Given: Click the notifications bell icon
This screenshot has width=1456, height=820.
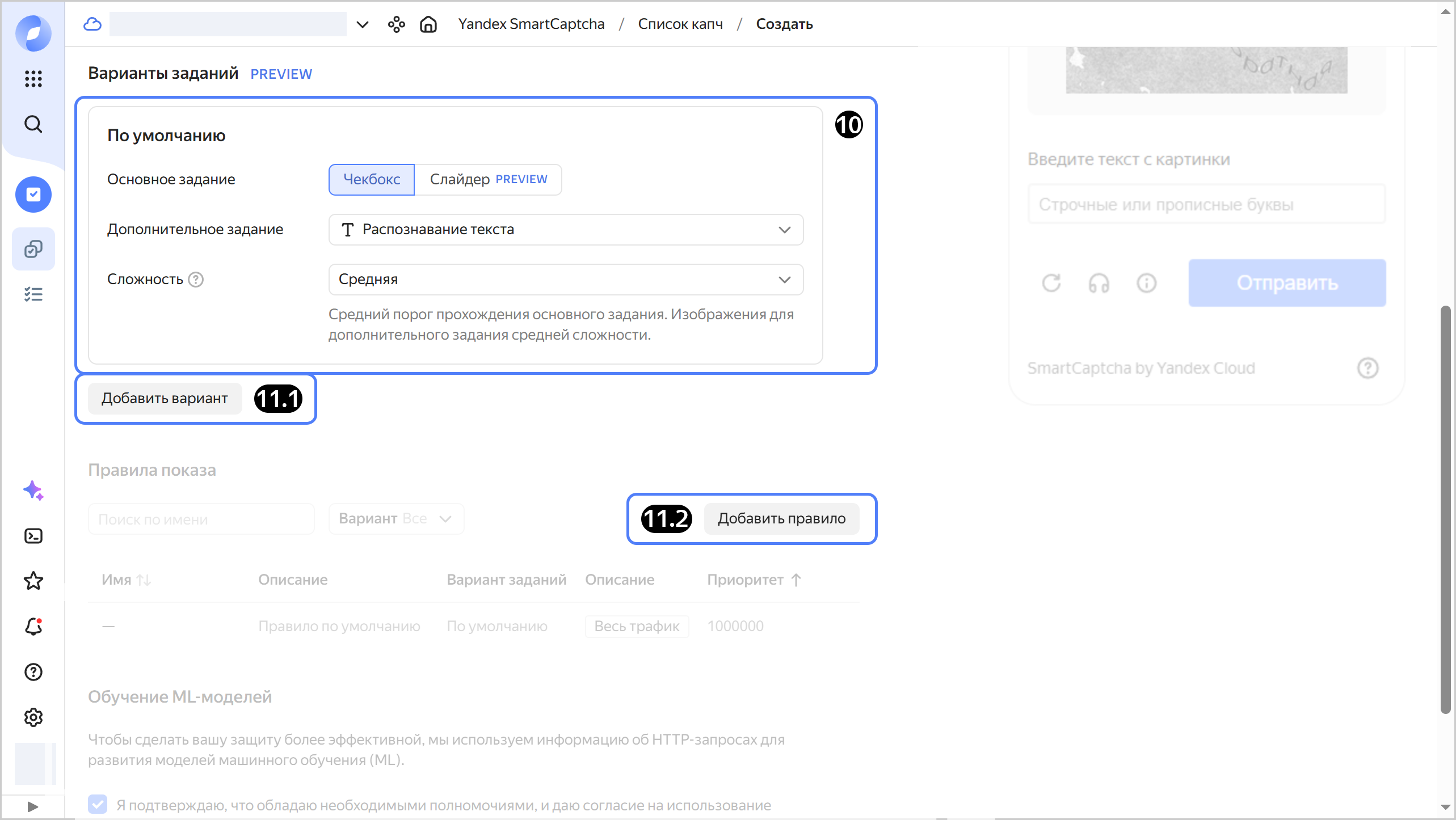Looking at the screenshot, I should [x=33, y=626].
